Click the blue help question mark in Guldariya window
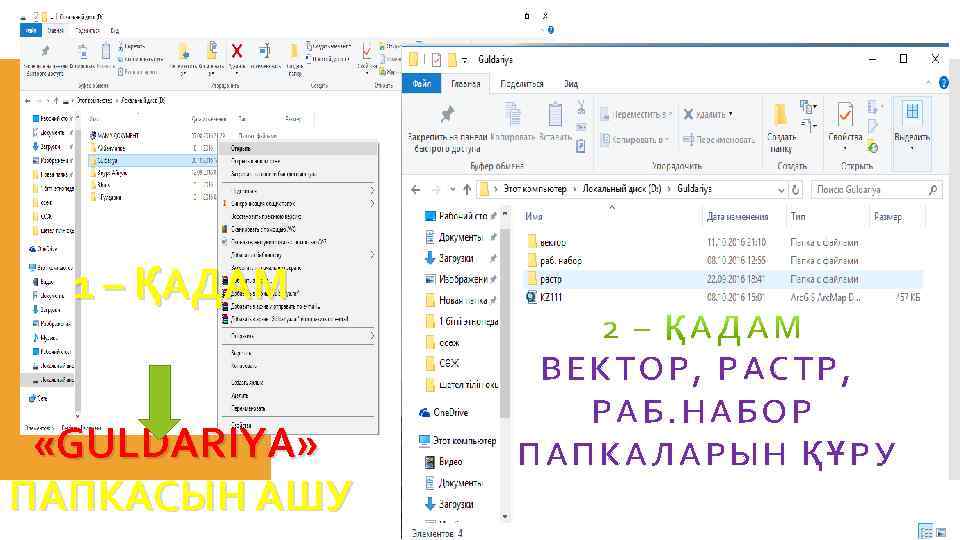The width and height of the screenshot is (960, 540). pos(943,83)
